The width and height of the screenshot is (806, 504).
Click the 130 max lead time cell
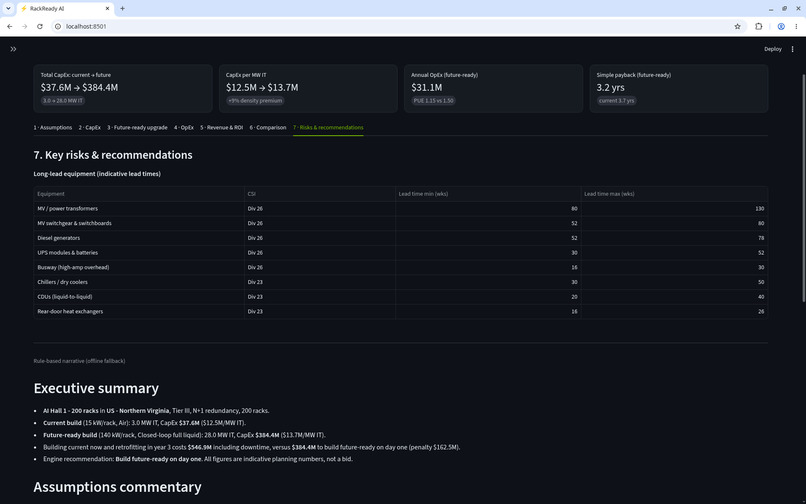pyautogui.click(x=674, y=209)
